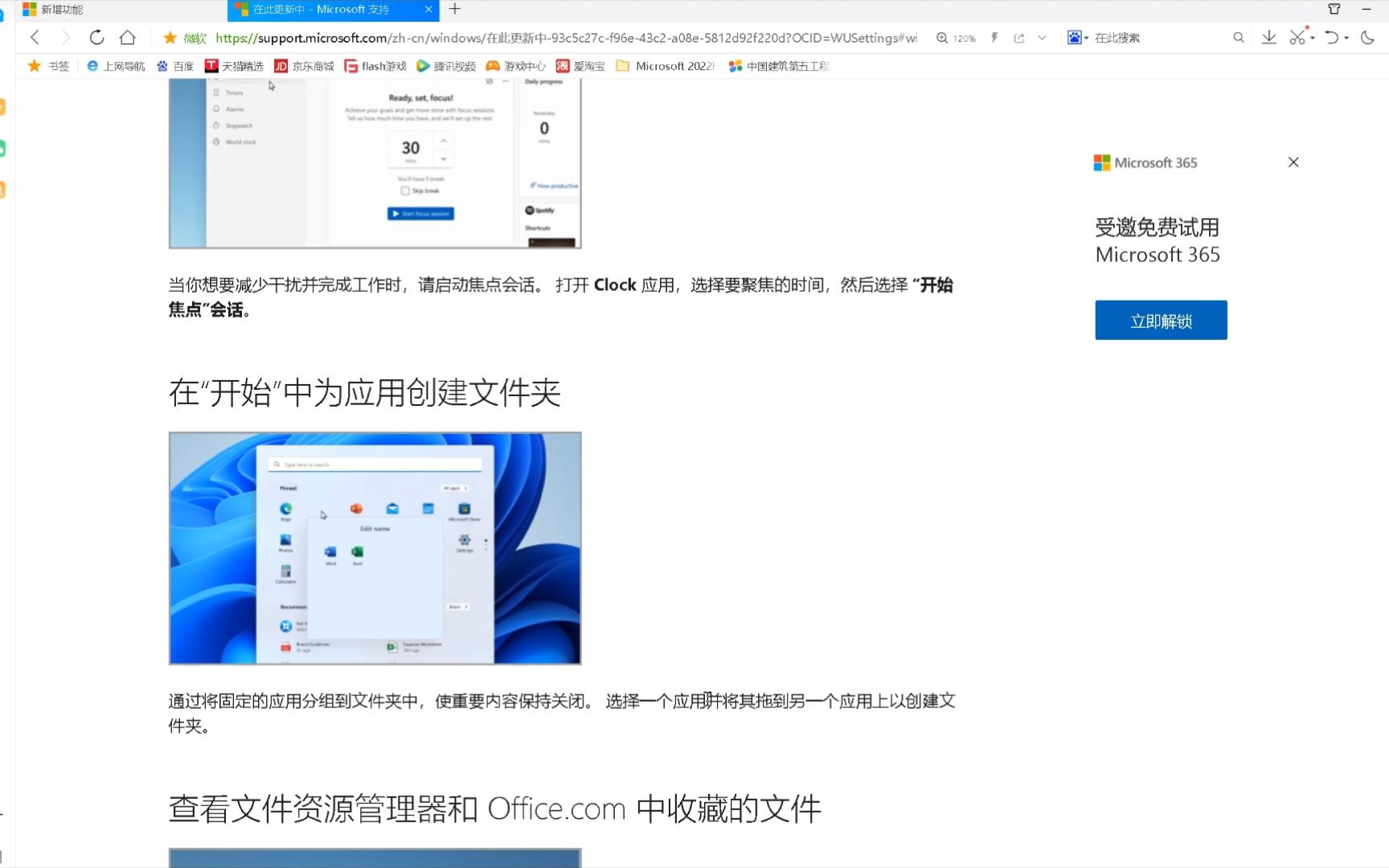Open the downloads icon
The width and height of the screenshot is (1389, 868).
click(1269, 37)
